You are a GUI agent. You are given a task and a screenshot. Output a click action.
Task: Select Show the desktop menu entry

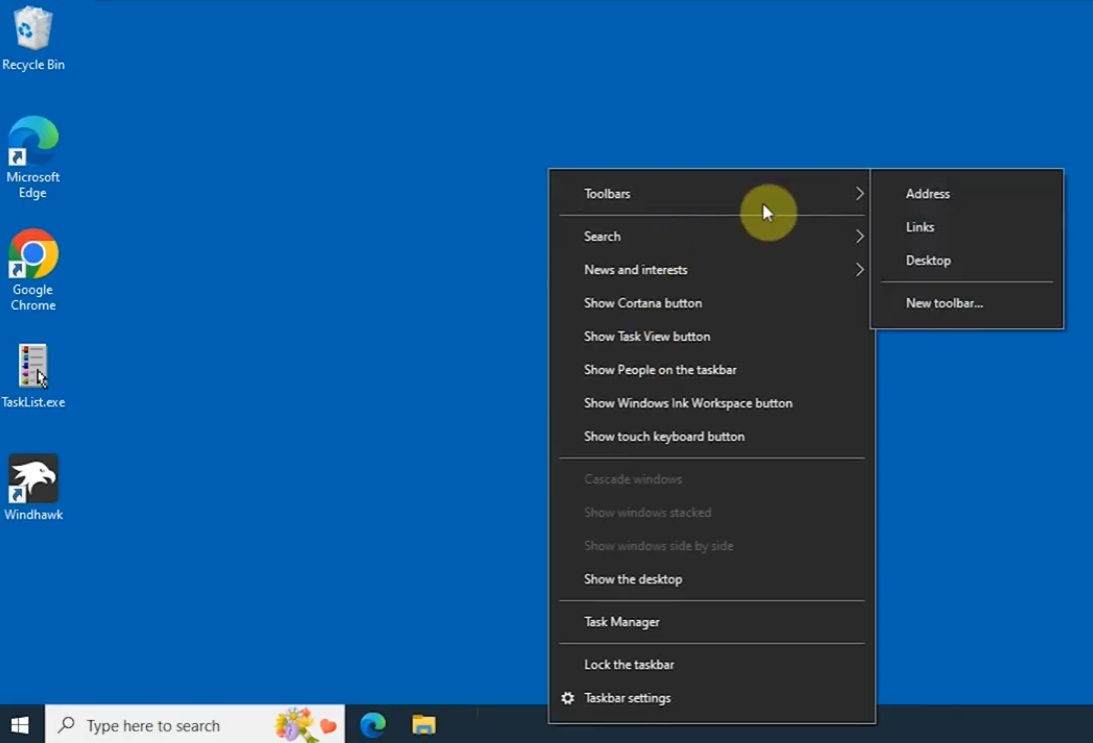pos(633,579)
